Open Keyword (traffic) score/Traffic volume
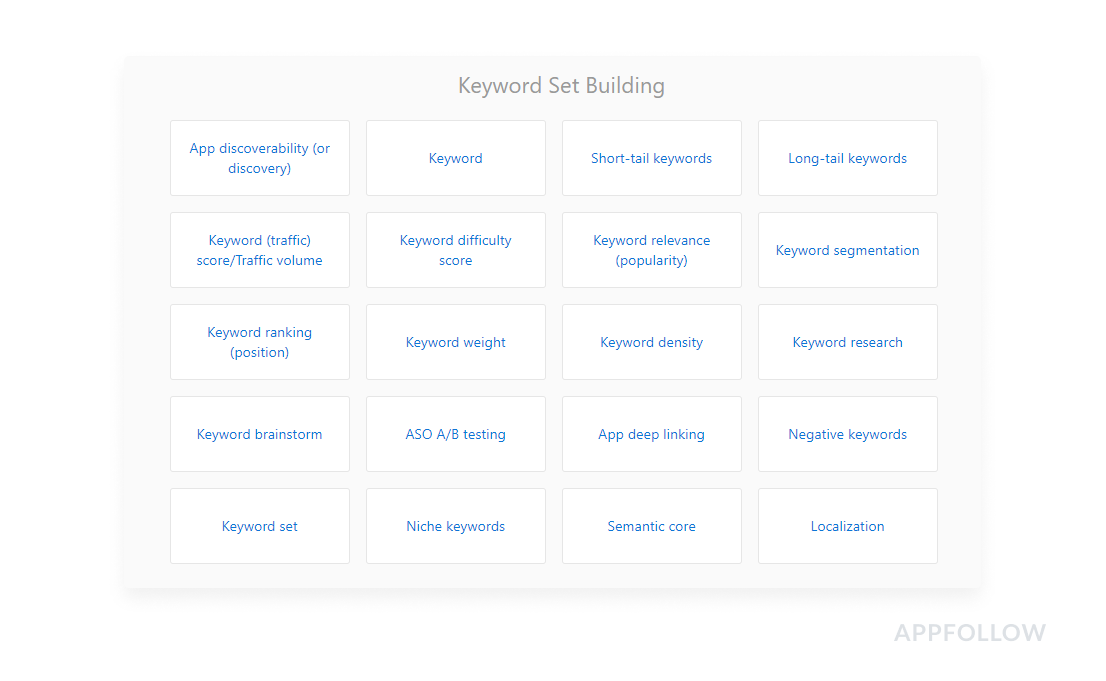Screen dimensions: 1106x681 click(x=260, y=250)
